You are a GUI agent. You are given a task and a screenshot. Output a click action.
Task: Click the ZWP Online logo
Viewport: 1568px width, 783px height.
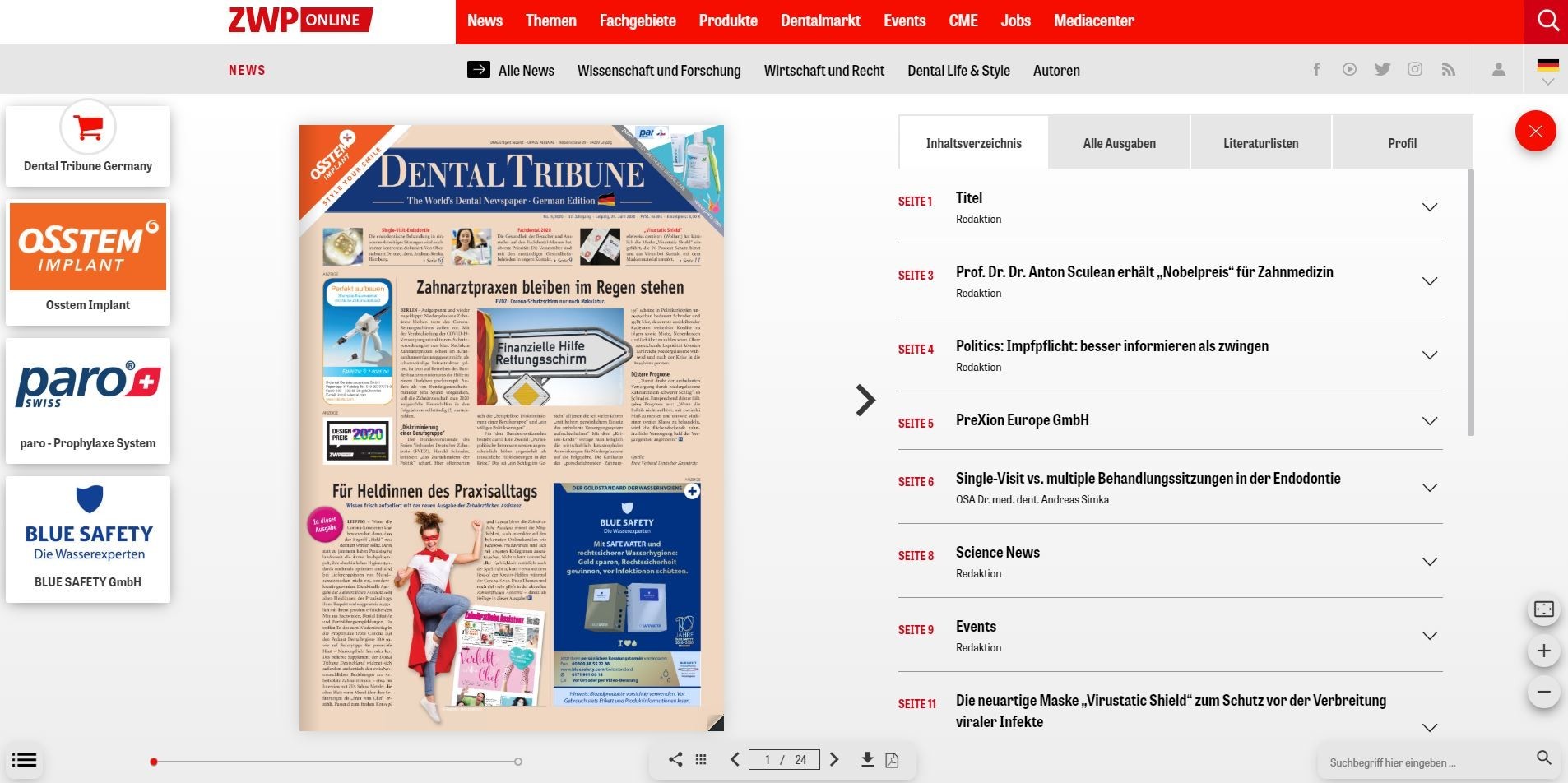click(x=300, y=21)
